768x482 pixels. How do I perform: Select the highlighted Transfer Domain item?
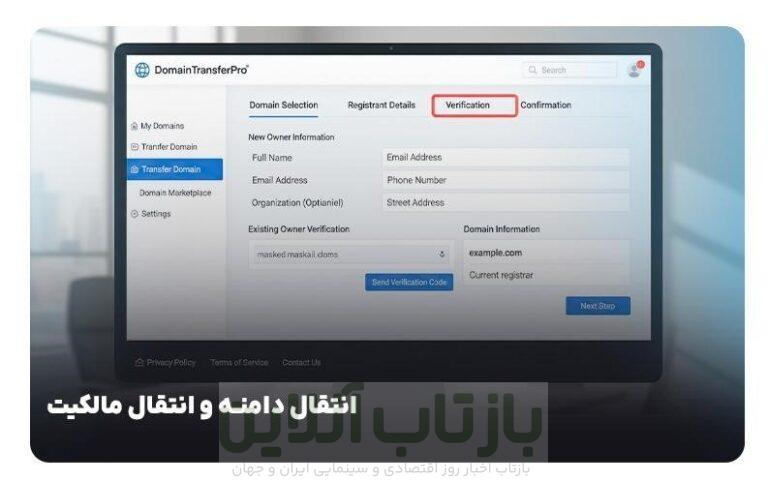click(x=175, y=169)
